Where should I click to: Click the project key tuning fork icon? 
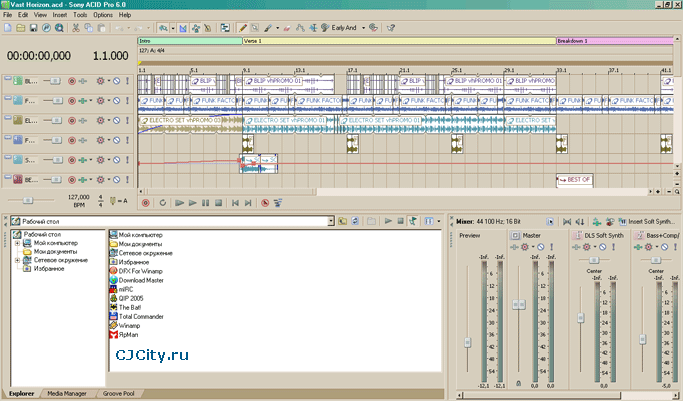pyautogui.click(x=113, y=201)
